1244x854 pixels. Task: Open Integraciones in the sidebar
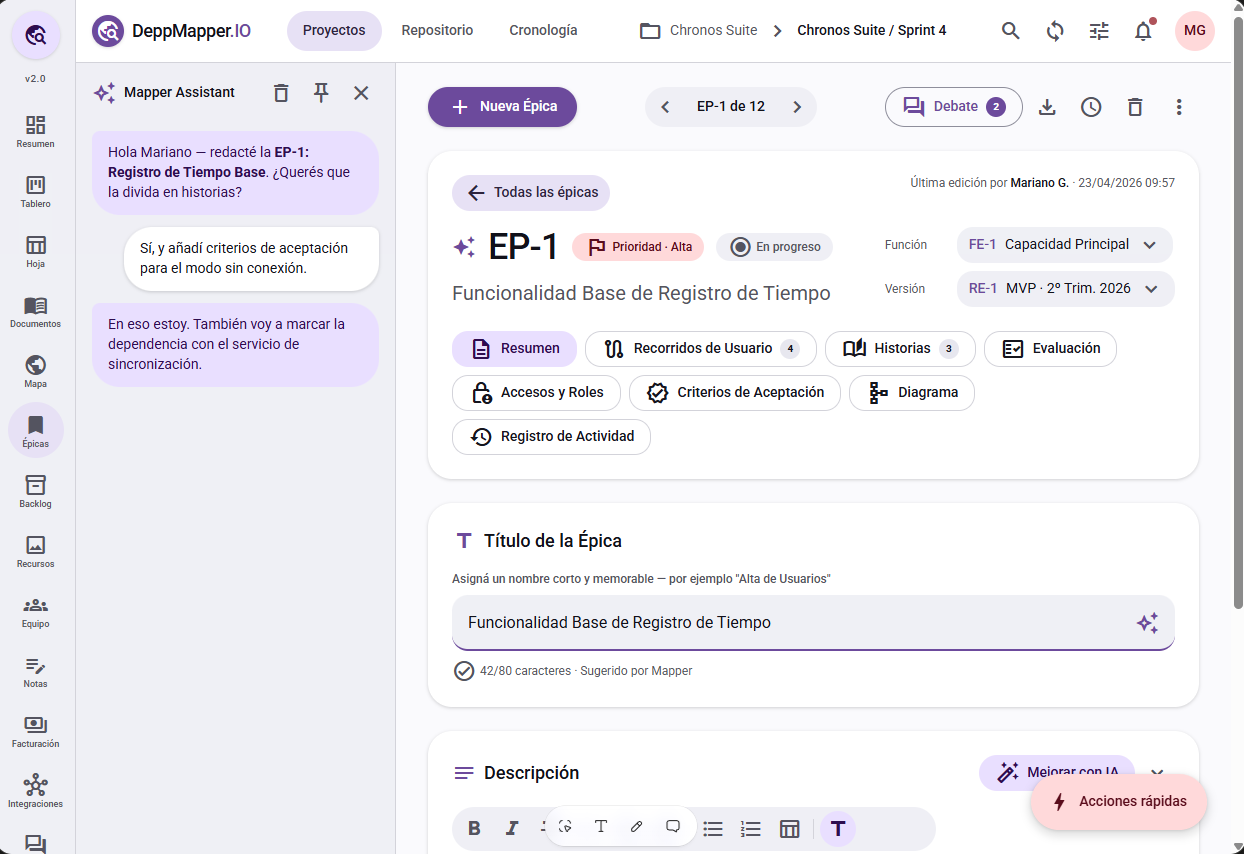tap(36, 792)
